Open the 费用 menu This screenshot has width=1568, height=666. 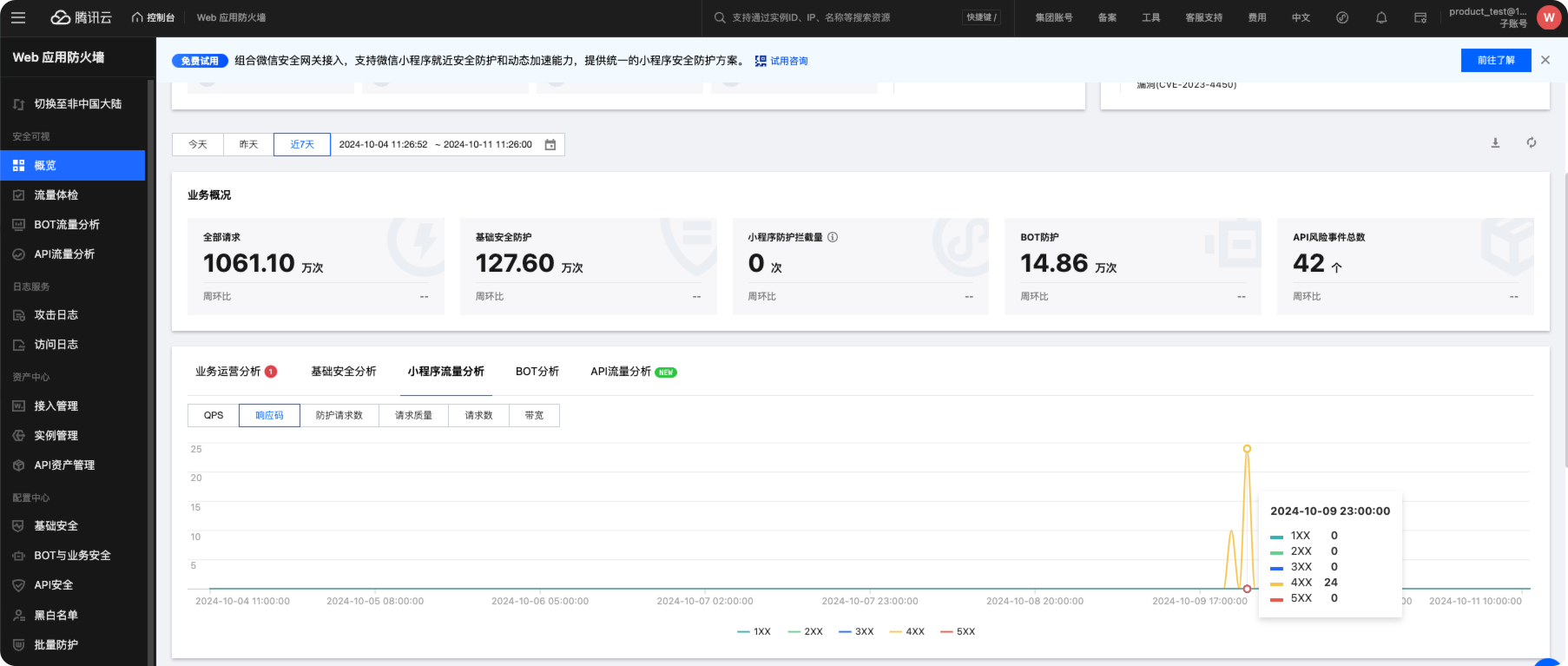tap(1257, 17)
